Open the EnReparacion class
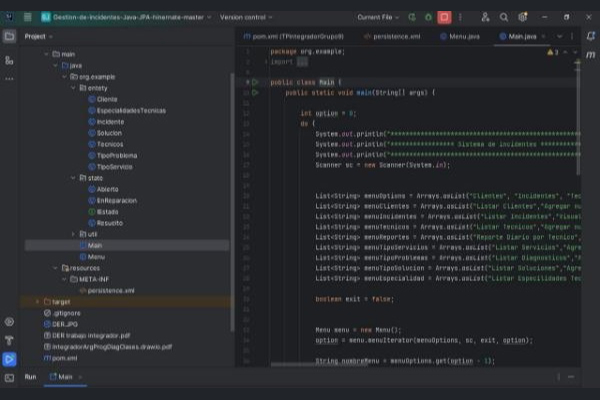This screenshot has width=600, height=400. point(116,201)
